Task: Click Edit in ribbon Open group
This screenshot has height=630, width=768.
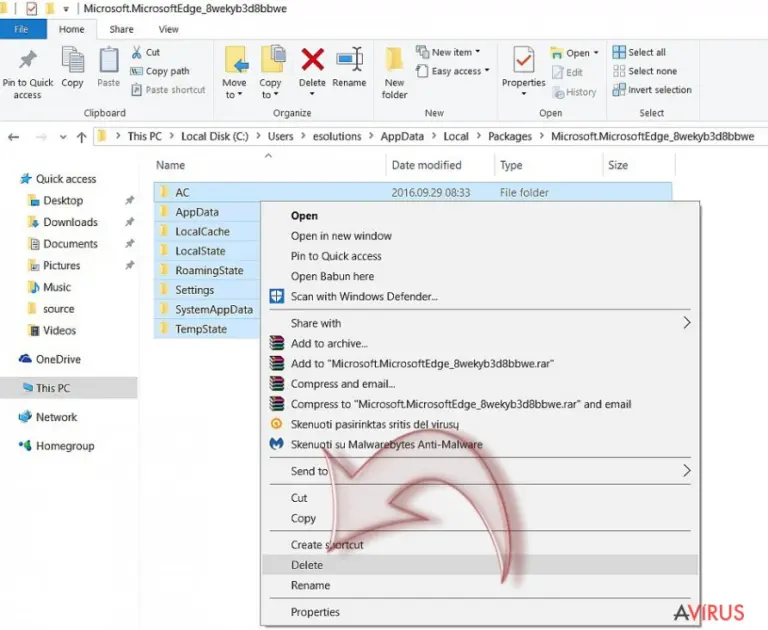Action: pos(567,73)
